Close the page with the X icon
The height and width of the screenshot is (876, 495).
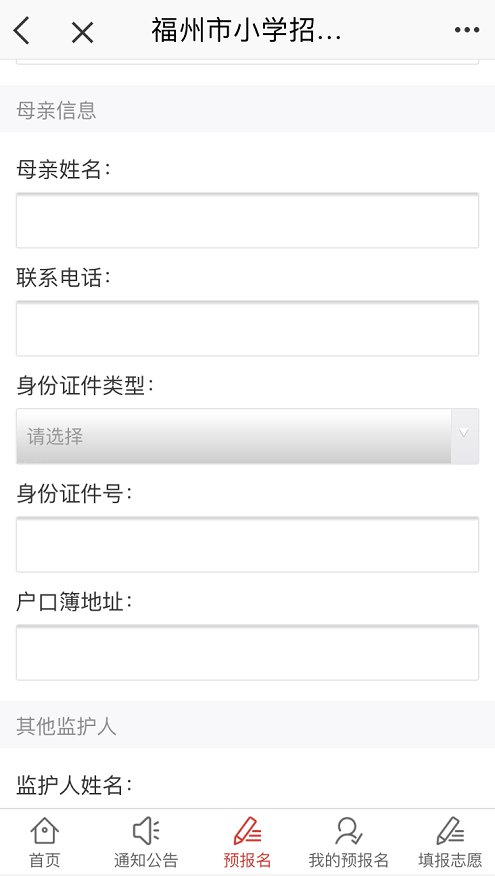pyautogui.click(x=82, y=32)
